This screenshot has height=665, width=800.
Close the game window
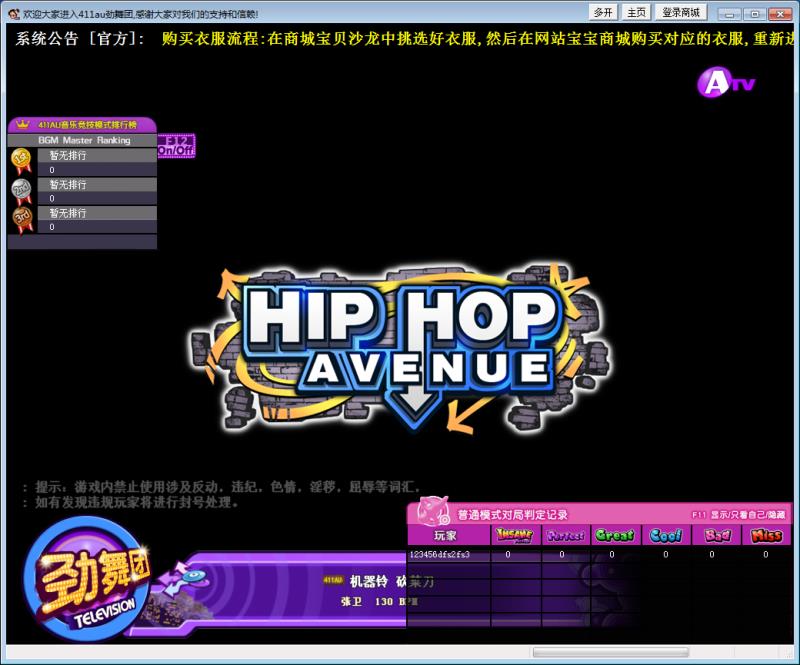point(780,14)
